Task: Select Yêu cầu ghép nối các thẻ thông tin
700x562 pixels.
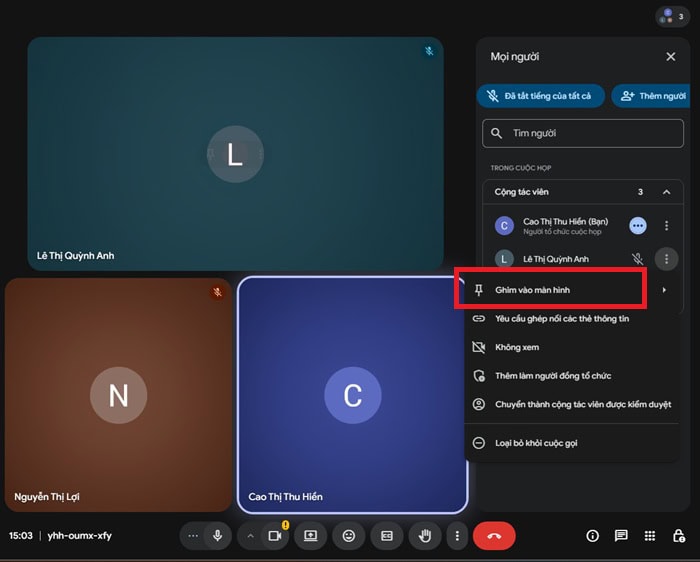Action: (x=571, y=319)
